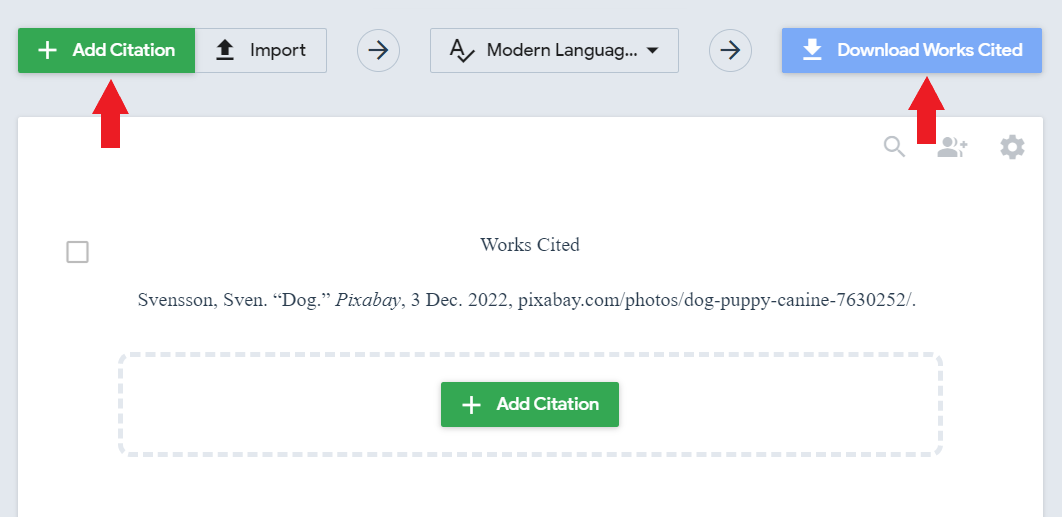Image resolution: width=1062 pixels, height=517 pixels.
Task: Click the download arrow icon in blue button
Action: 812,50
